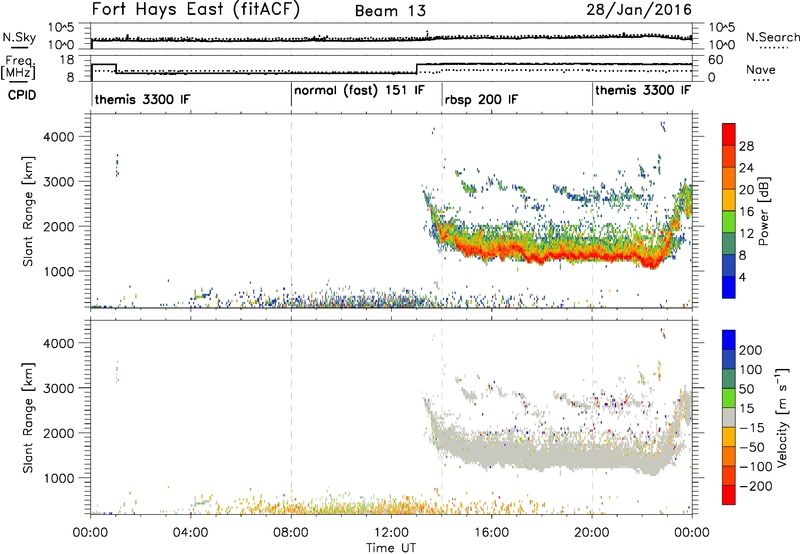Click the first 'themis 3300 IF' CPID label
Viewport: 800px width, 554px height.
click(142, 99)
